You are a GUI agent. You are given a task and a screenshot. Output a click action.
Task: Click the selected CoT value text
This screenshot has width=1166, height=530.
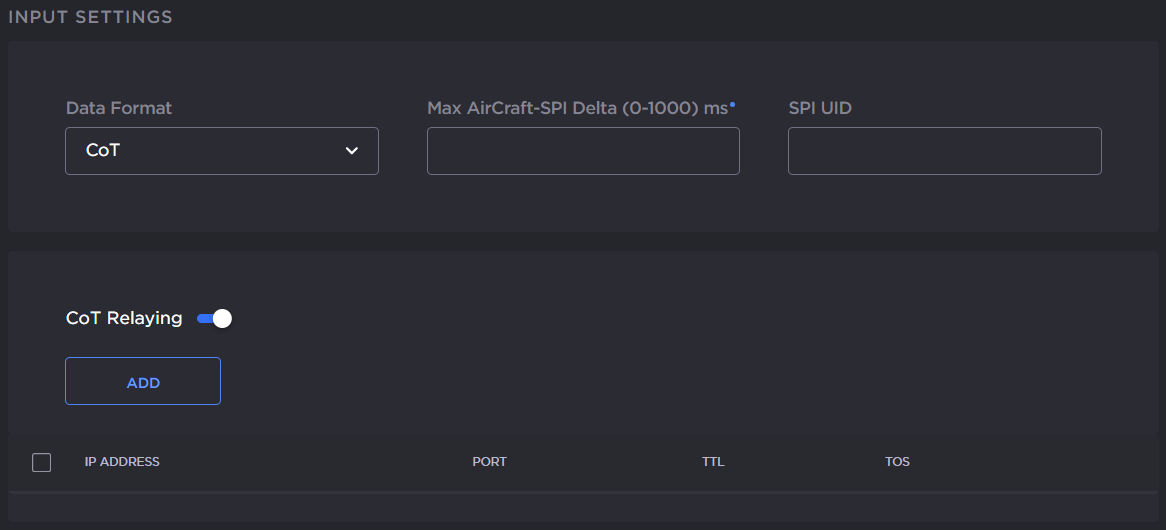pyautogui.click(x=103, y=151)
